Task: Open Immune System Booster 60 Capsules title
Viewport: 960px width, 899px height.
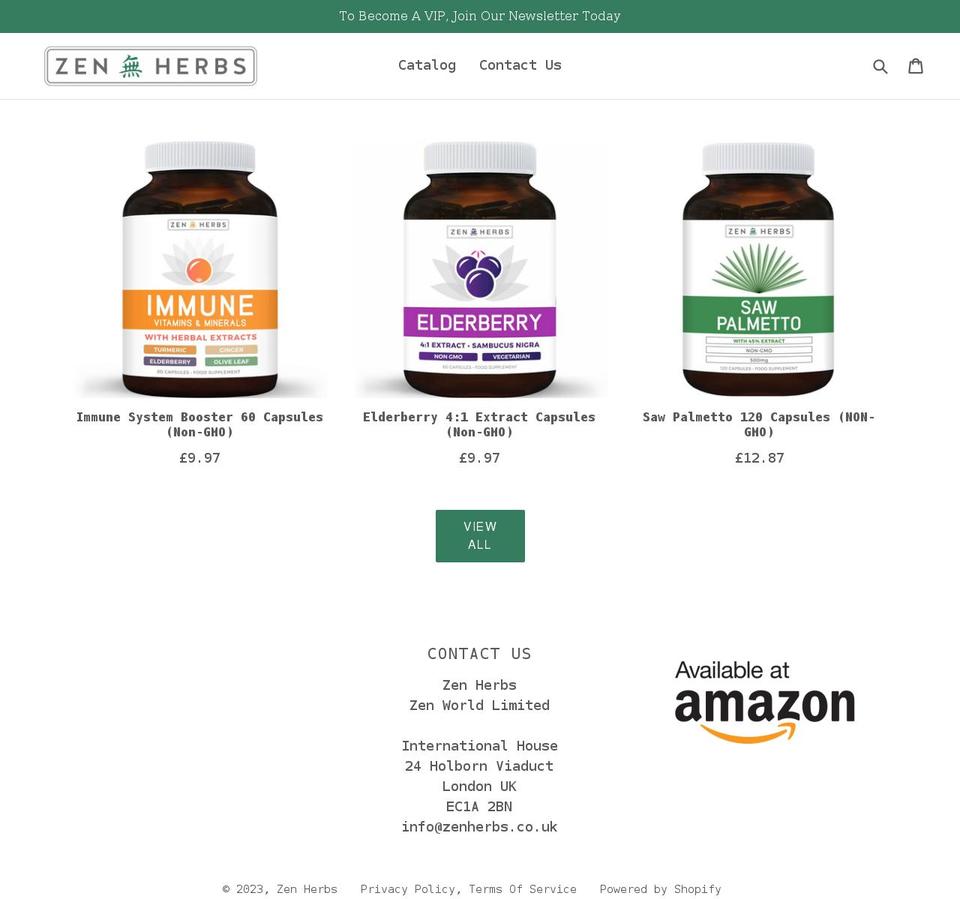Action: click(x=200, y=424)
